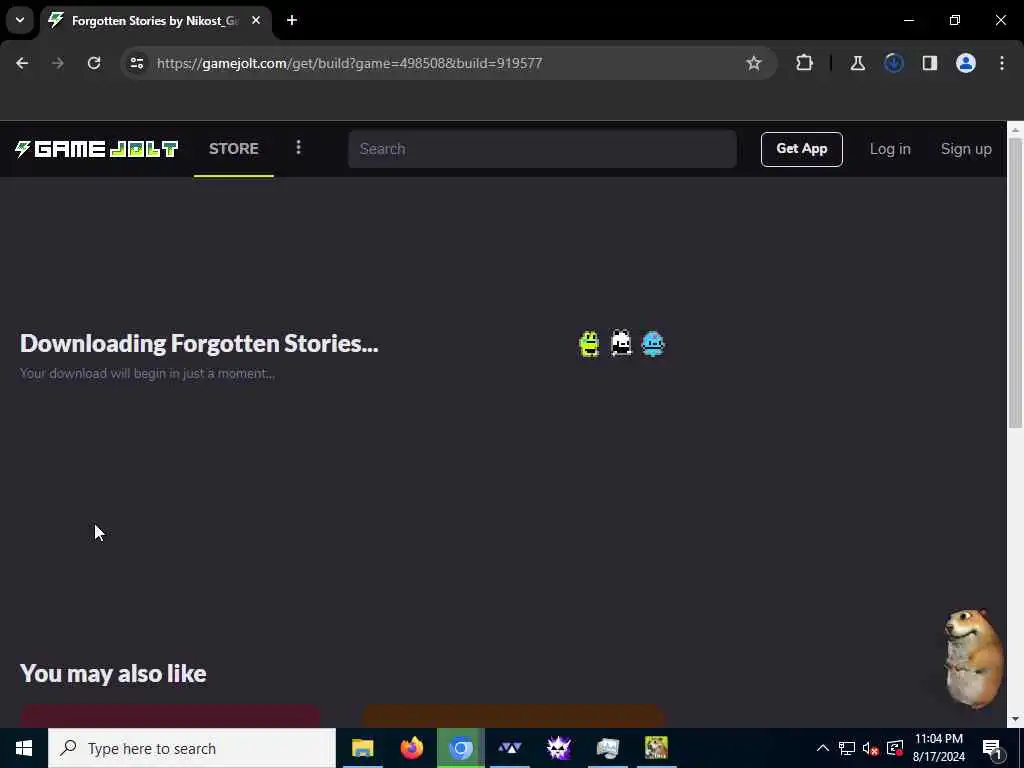Image resolution: width=1024 pixels, height=768 pixels.
Task: Click the You may also like heading
Action: (113, 673)
